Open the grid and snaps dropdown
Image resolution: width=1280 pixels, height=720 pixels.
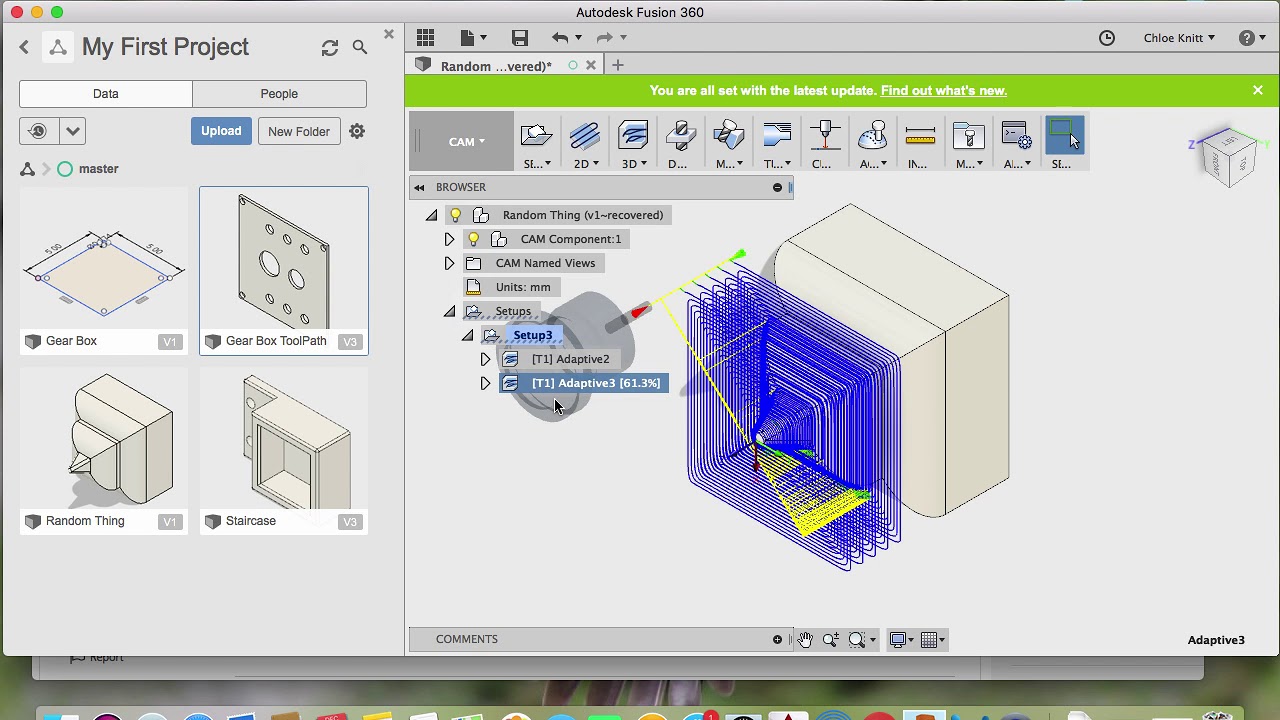[933, 640]
